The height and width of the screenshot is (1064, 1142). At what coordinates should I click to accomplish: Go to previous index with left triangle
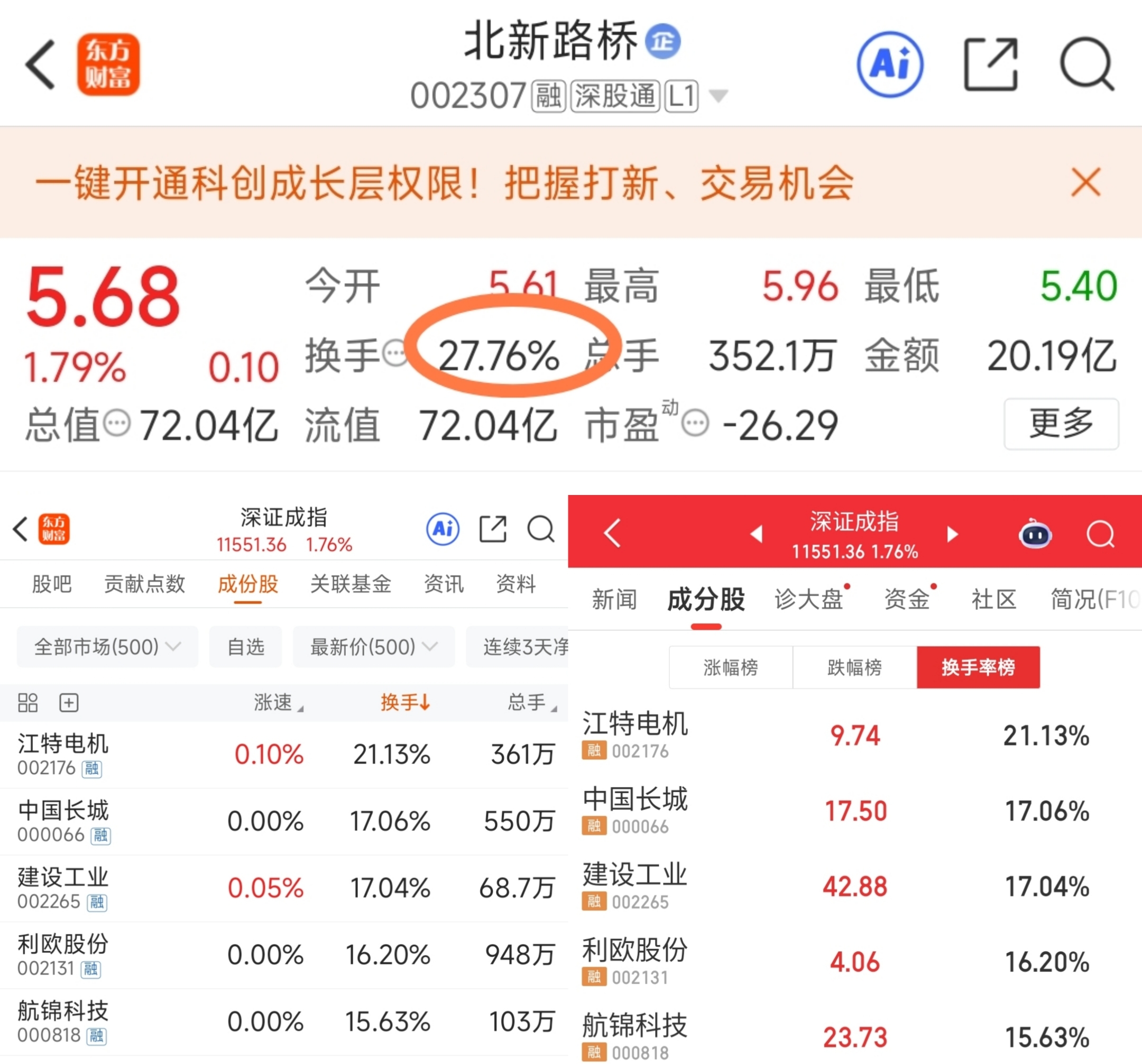757,534
